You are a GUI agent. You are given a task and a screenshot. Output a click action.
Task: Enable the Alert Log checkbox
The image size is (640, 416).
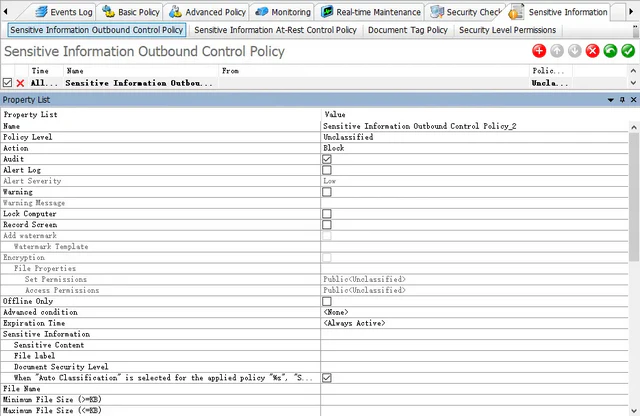327,170
